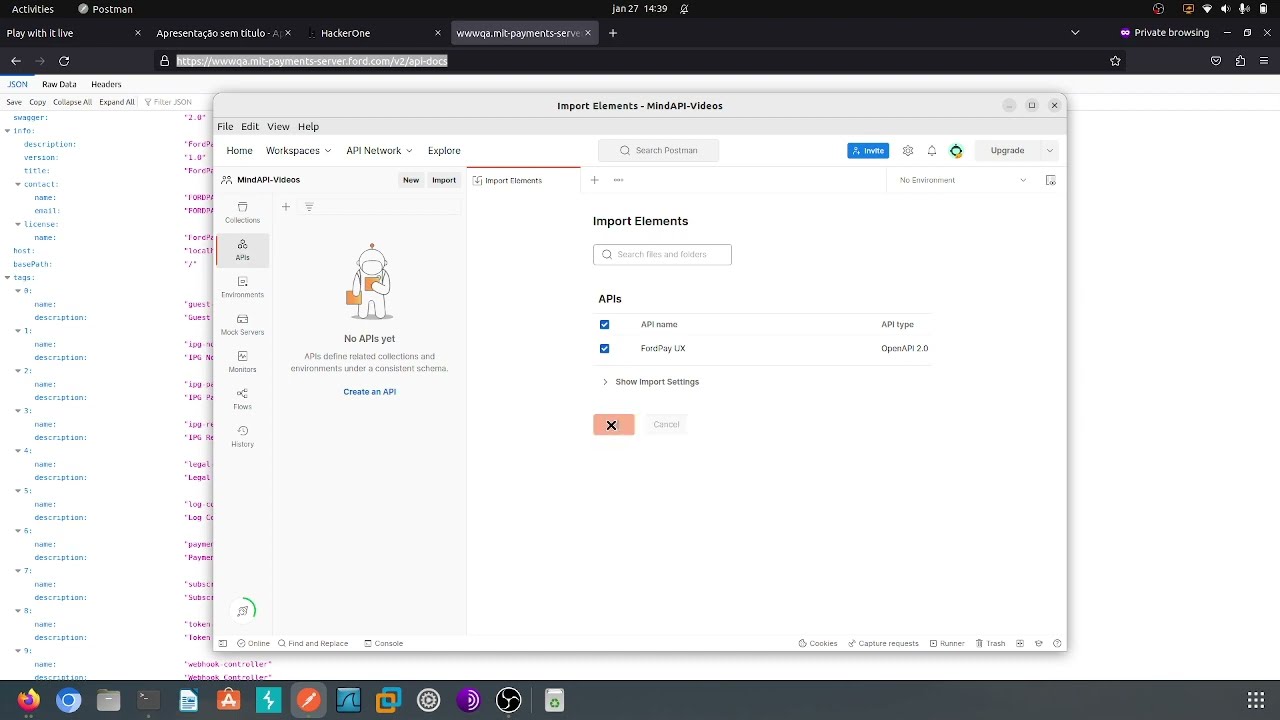Collapse the info node in Firefox JSON viewer
This screenshot has width=1280, height=720.
[8, 131]
